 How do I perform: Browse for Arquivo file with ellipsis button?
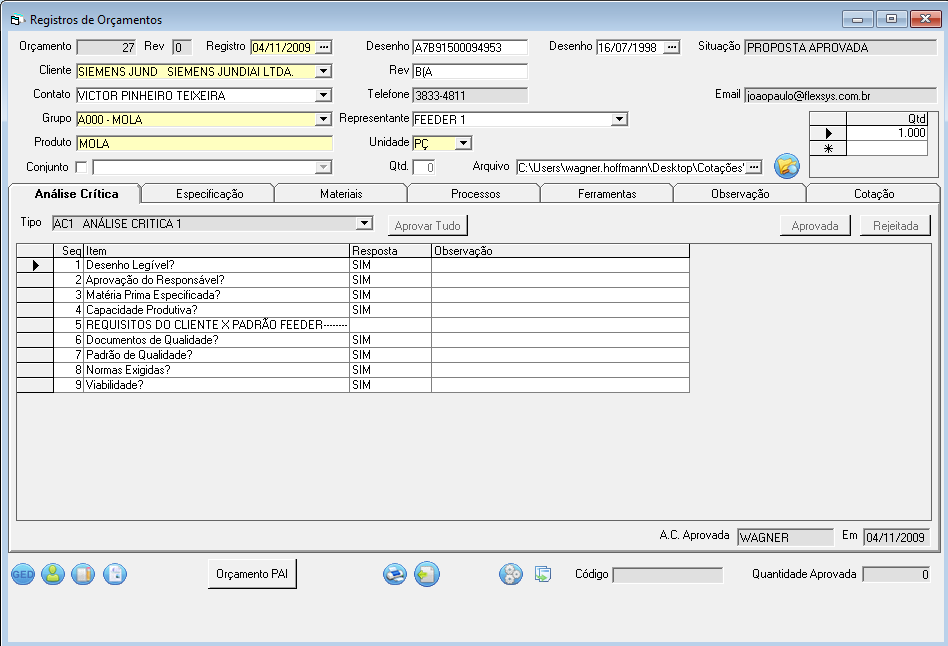click(x=754, y=168)
